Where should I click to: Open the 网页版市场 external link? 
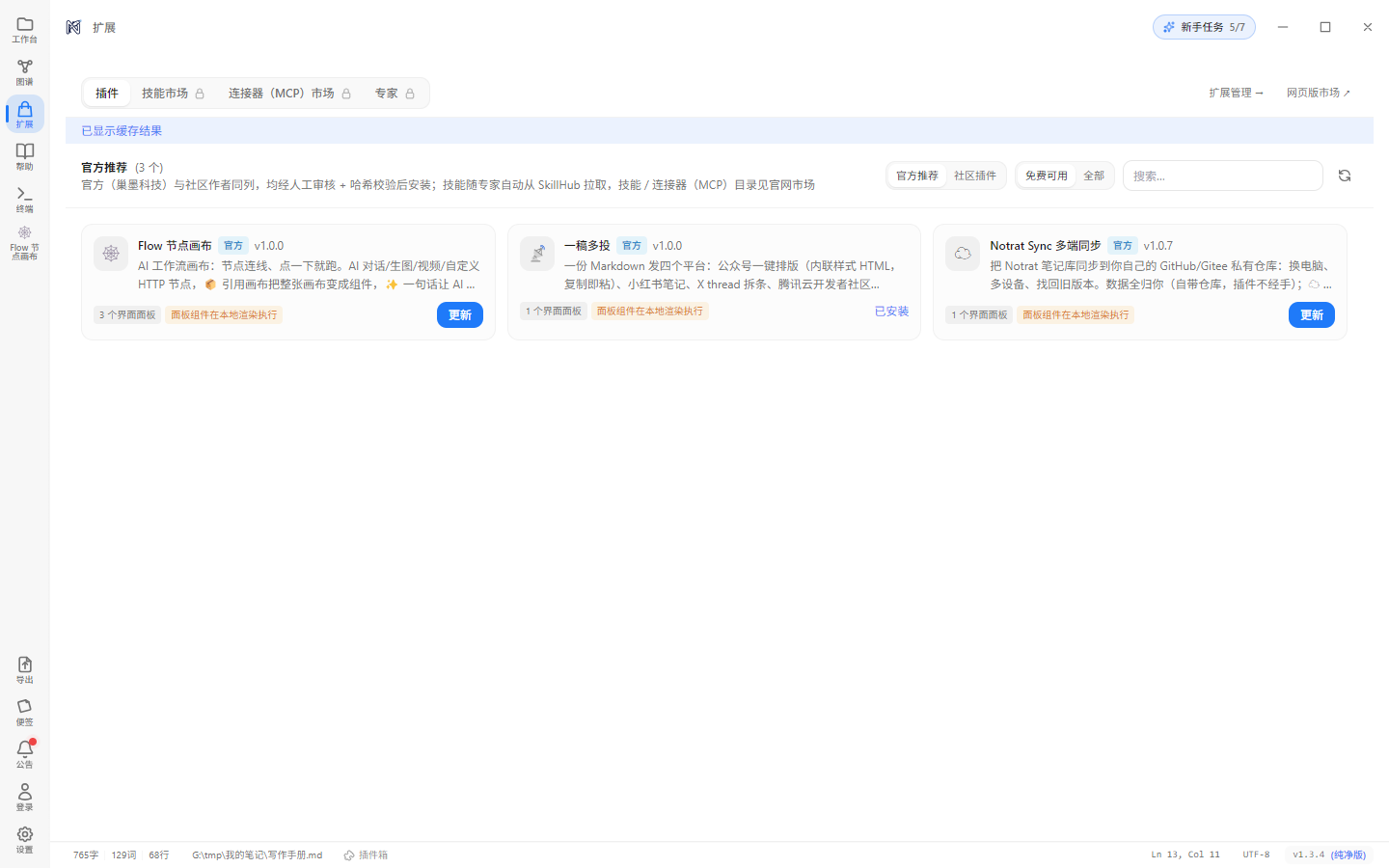pos(1319,93)
